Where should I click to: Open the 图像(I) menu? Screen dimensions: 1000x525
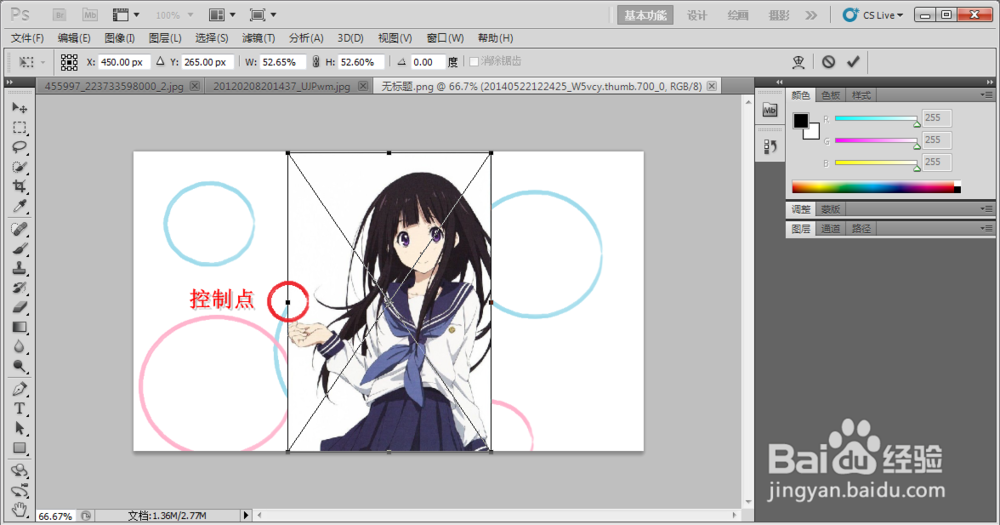point(119,38)
